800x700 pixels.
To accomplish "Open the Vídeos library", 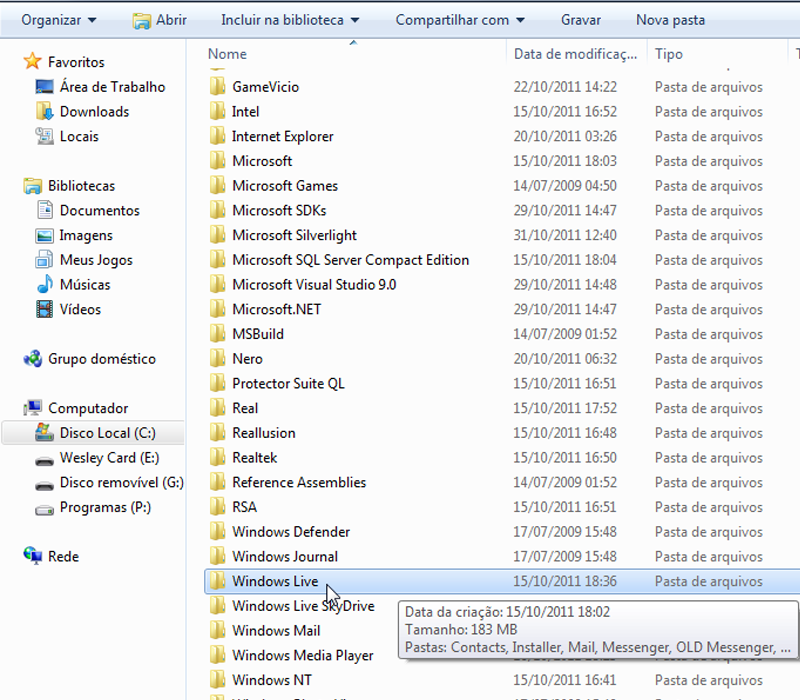I will 80,310.
